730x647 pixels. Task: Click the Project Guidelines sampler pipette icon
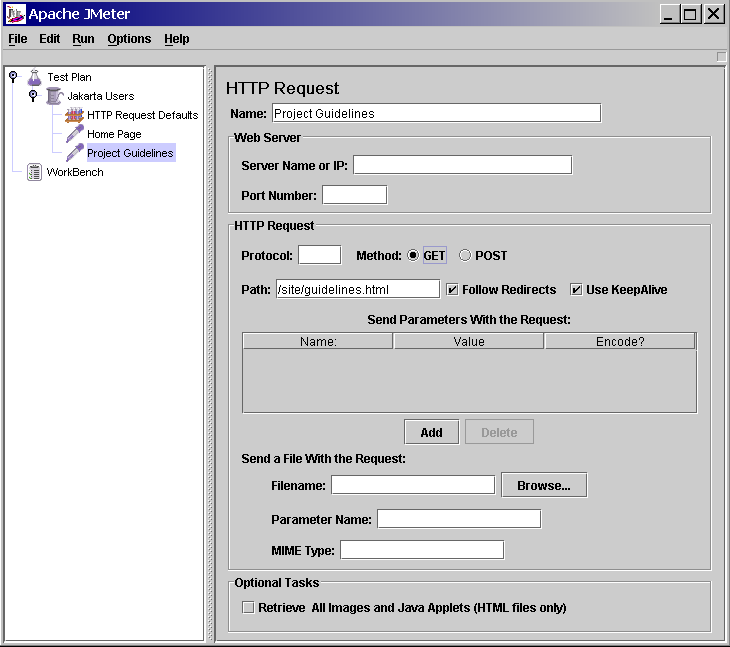74,153
